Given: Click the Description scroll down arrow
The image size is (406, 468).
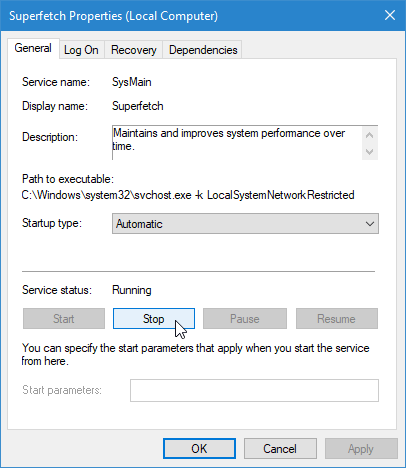Looking at the screenshot, I should tap(369, 152).
